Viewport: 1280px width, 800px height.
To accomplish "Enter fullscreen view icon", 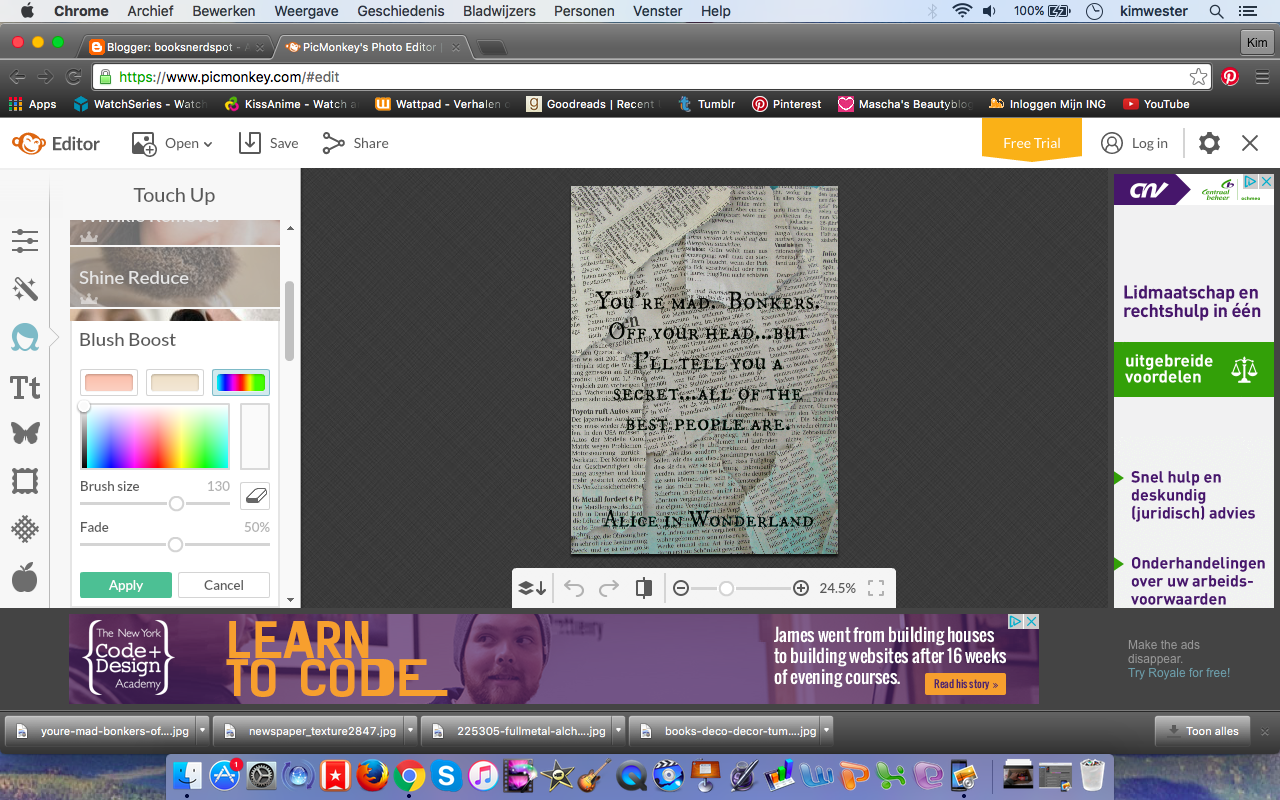I will pyautogui.click(x=876, y=588).
